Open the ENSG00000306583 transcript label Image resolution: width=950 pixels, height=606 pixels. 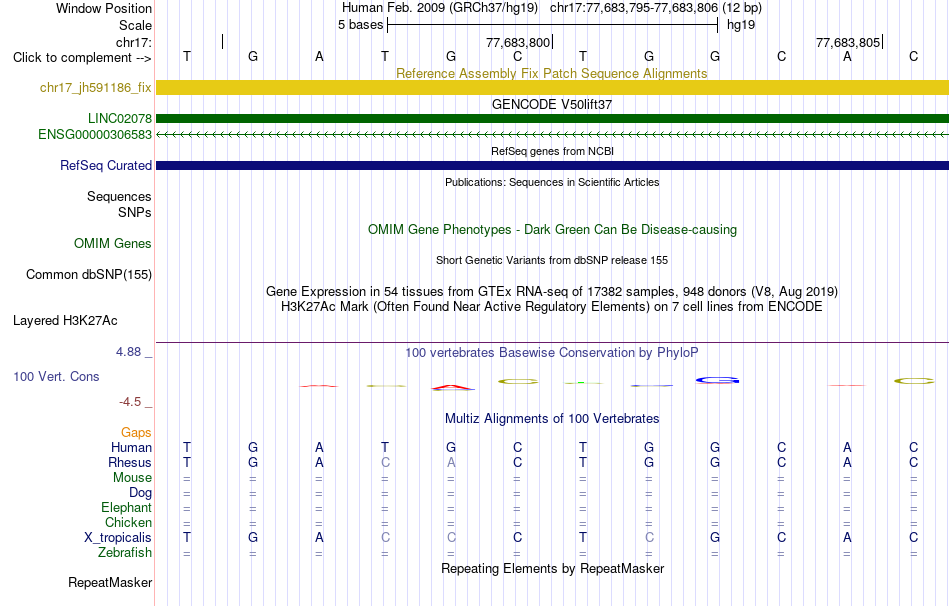click(x=95, y=135)
